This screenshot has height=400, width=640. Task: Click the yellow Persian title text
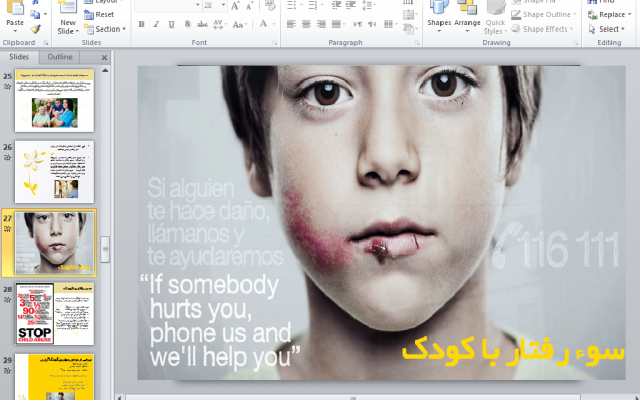click(x=513, y=351)
